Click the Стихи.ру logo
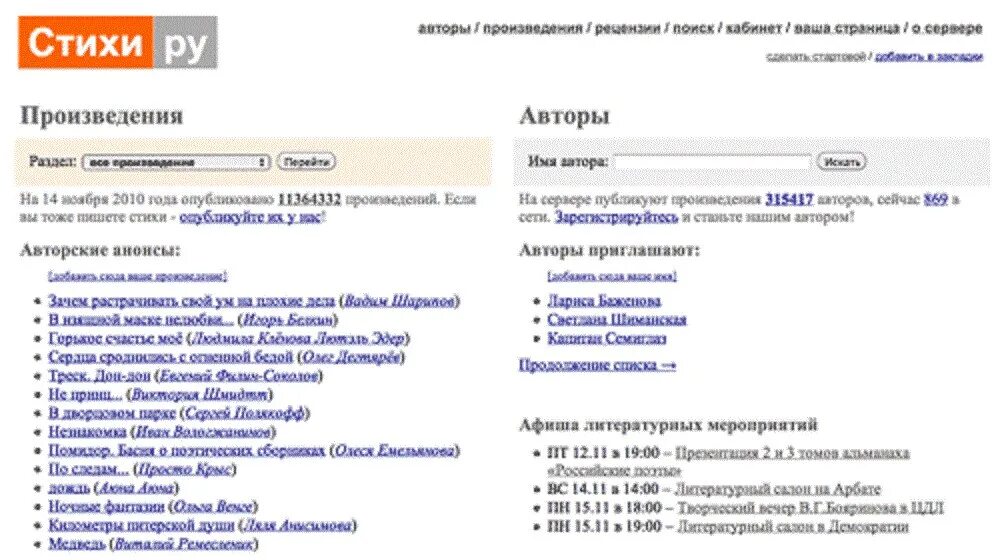Image resolution: width=1000 pixels, height=560 pixels. 118,42
